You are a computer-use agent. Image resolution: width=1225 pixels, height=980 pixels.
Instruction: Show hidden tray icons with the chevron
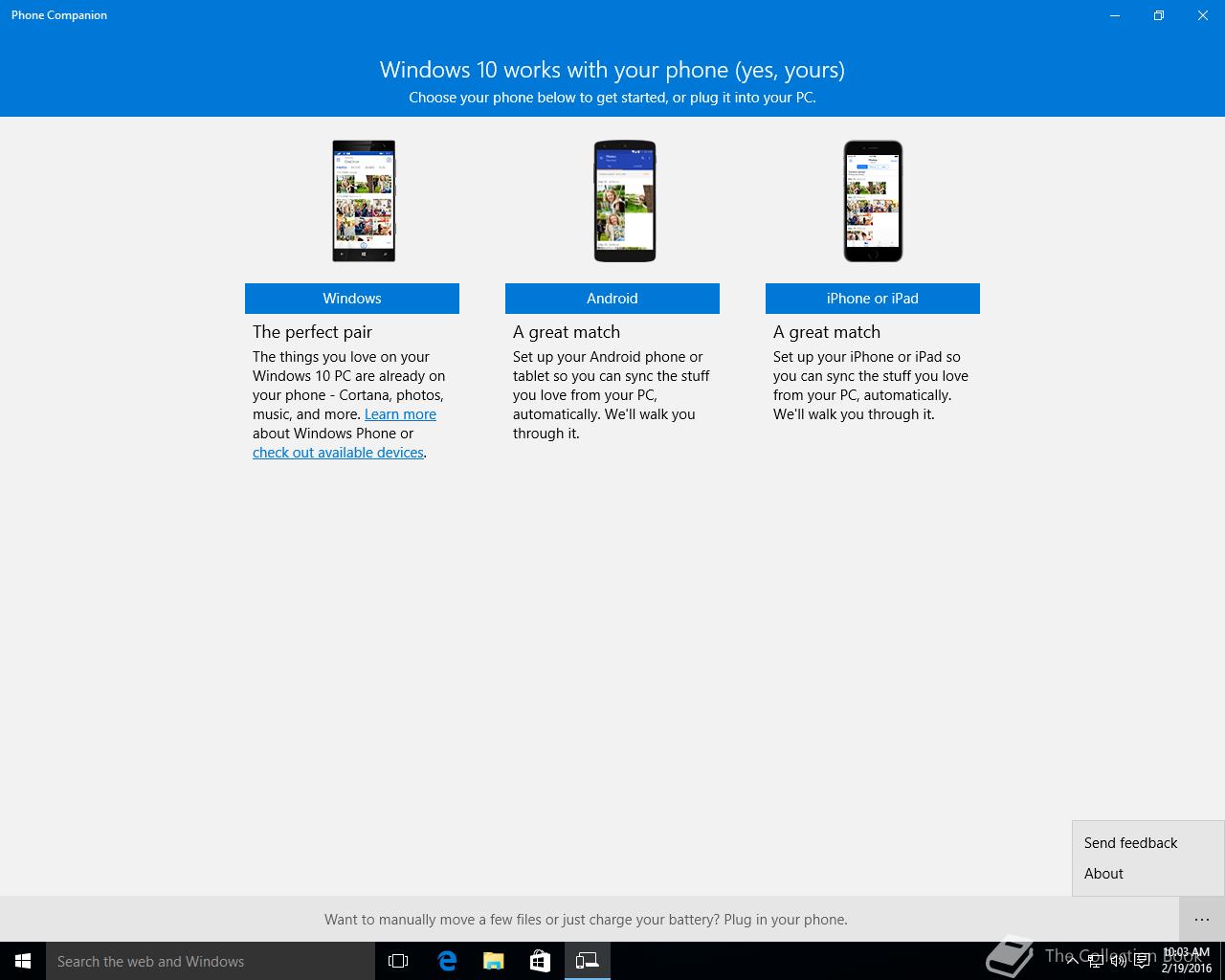point(1073,960)
